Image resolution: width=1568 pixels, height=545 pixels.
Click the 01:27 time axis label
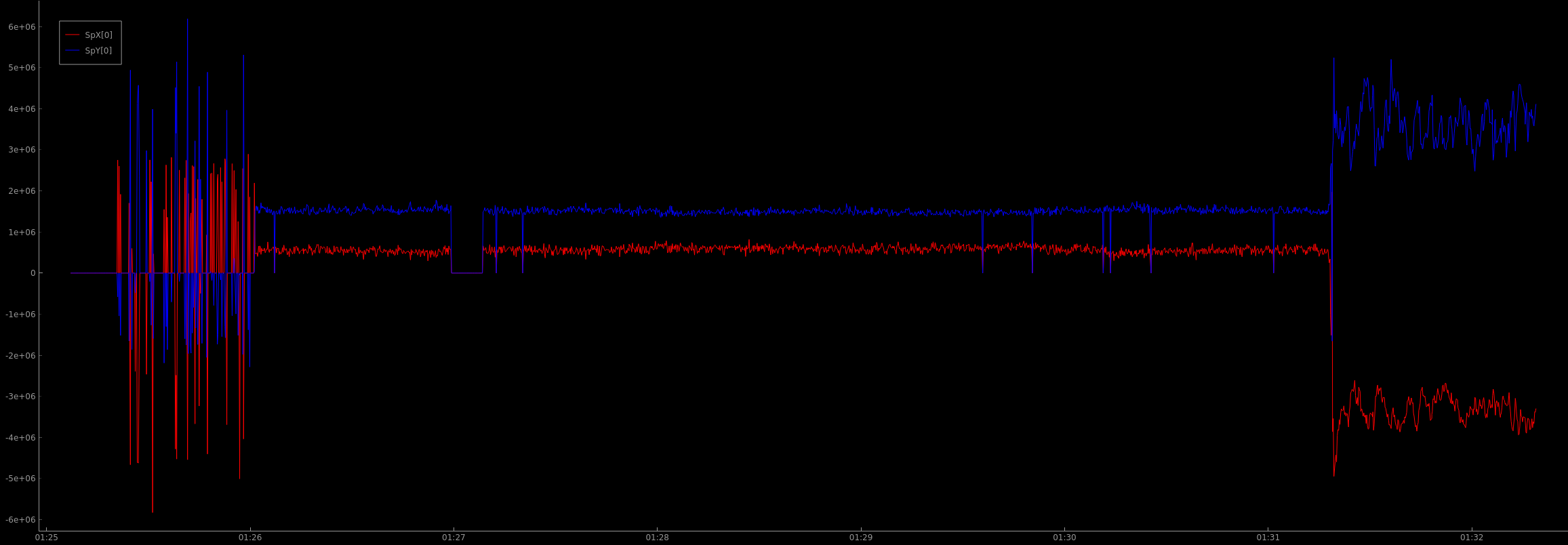[454, 538]
